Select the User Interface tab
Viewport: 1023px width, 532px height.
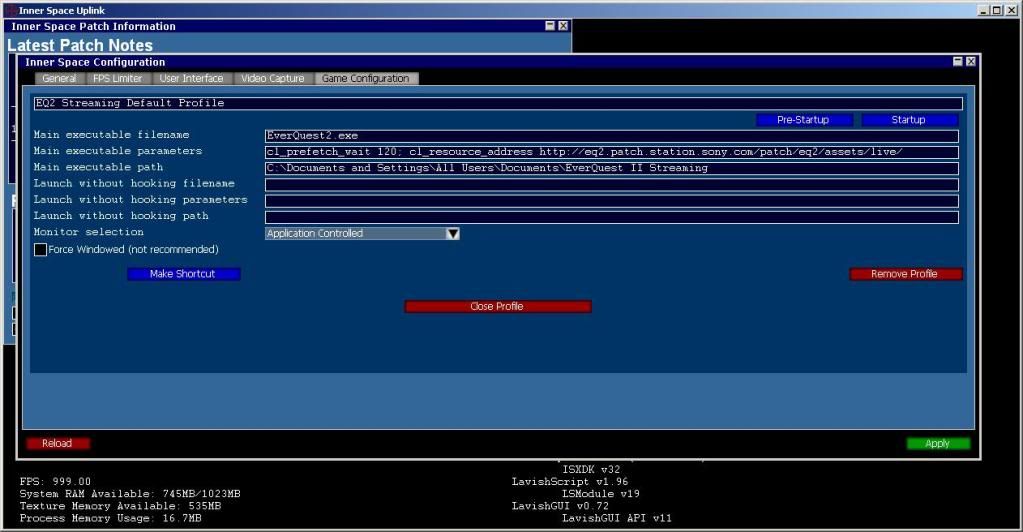[192, 79]
